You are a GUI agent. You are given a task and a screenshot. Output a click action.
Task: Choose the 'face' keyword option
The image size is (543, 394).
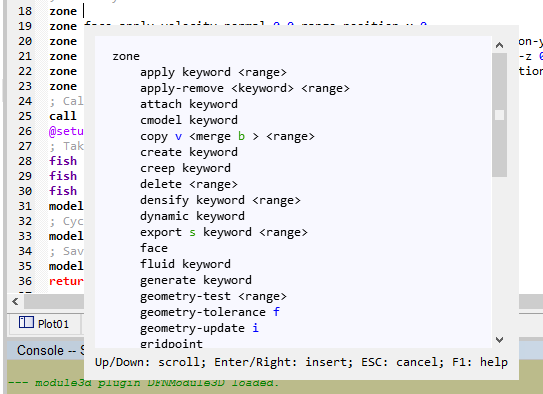[x=154, y=248]
